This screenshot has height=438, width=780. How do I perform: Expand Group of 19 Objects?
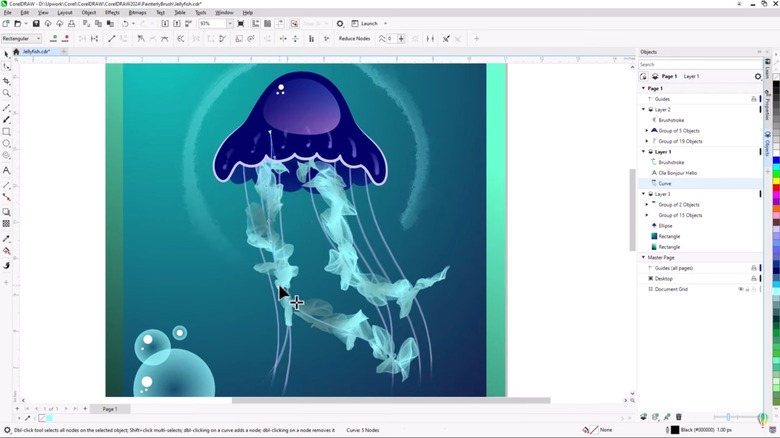coord(647,141)
